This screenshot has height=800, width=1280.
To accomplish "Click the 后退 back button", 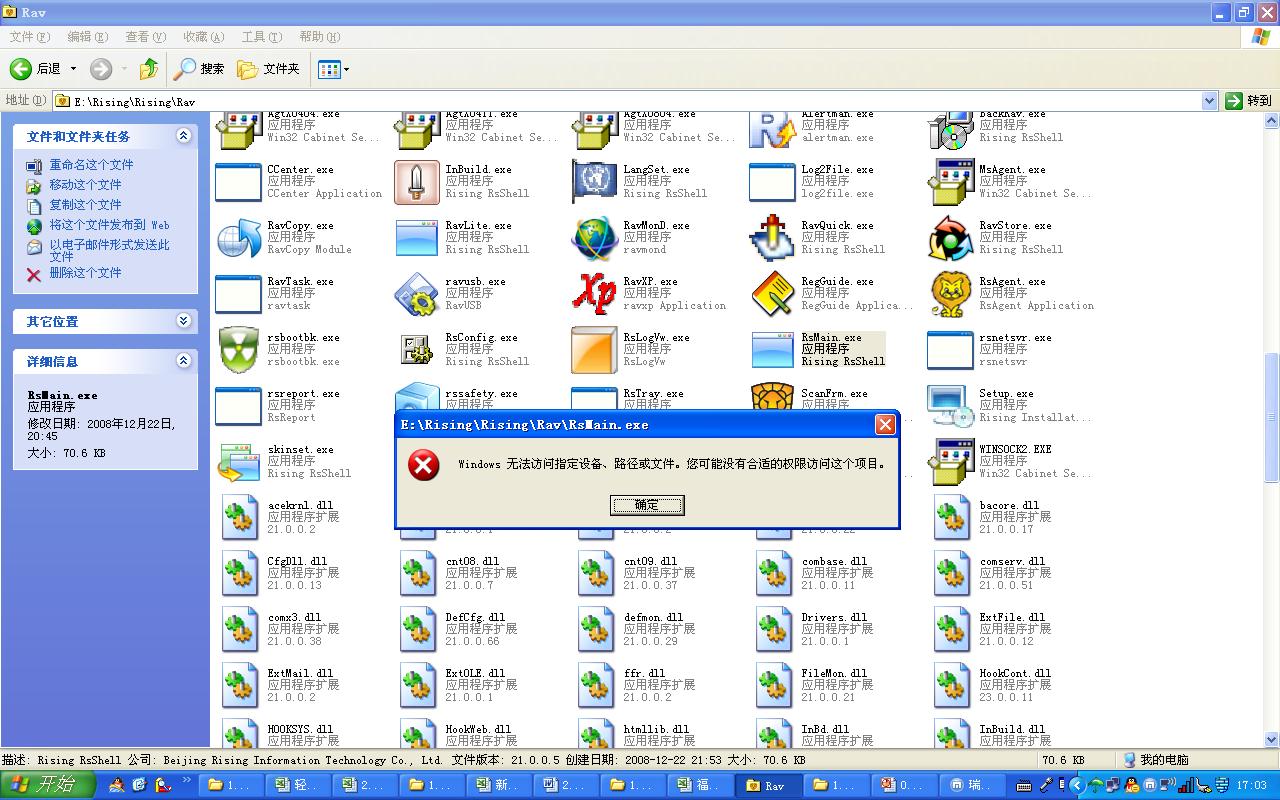I will 36,69.
